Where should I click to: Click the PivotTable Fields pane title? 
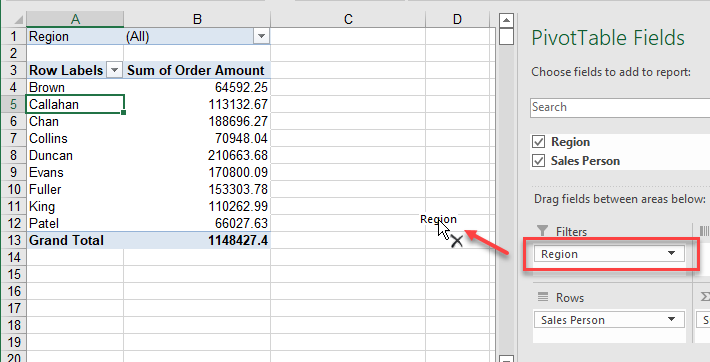[608, 38]
